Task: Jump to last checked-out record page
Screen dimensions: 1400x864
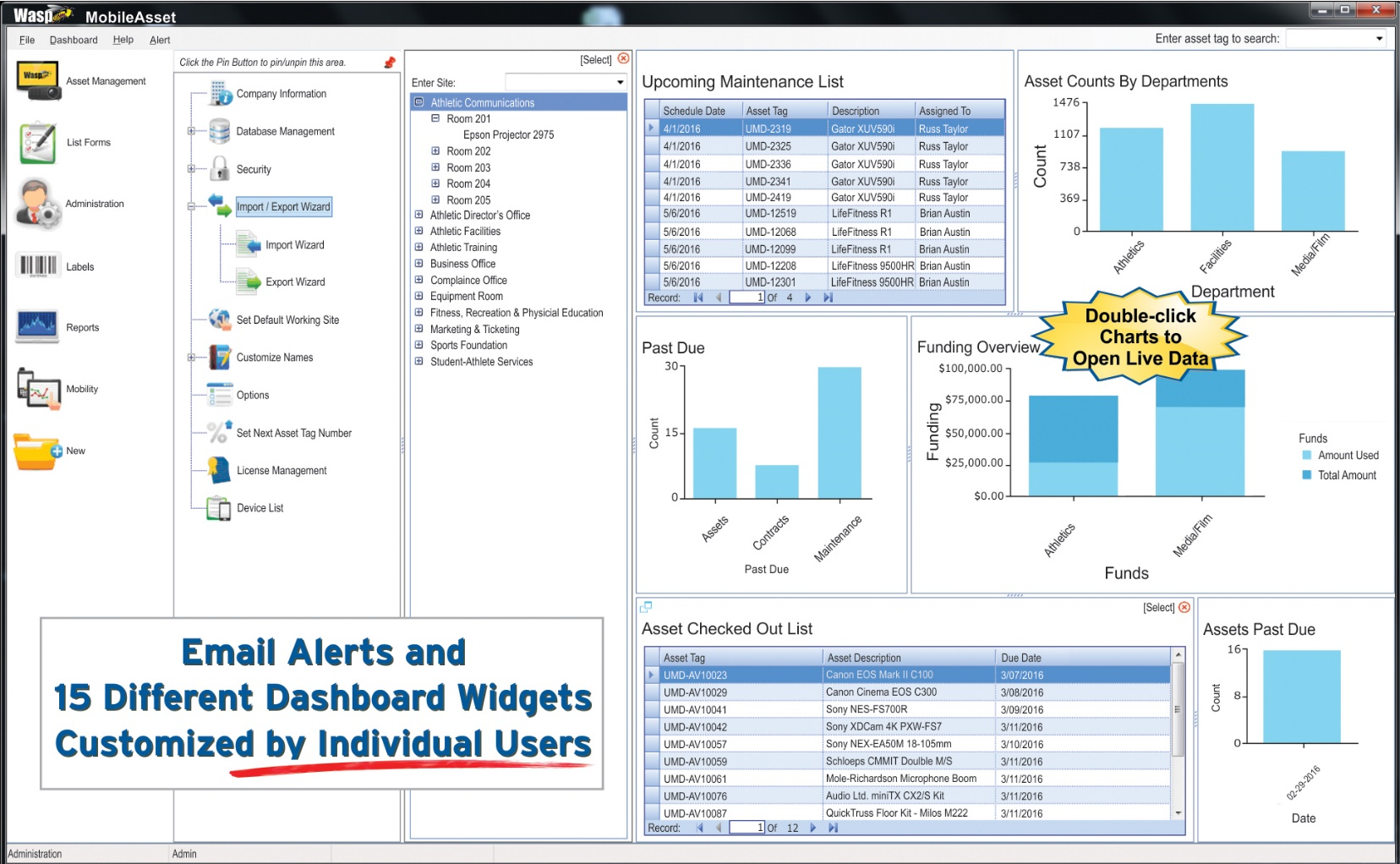Action: click(834, 828)
